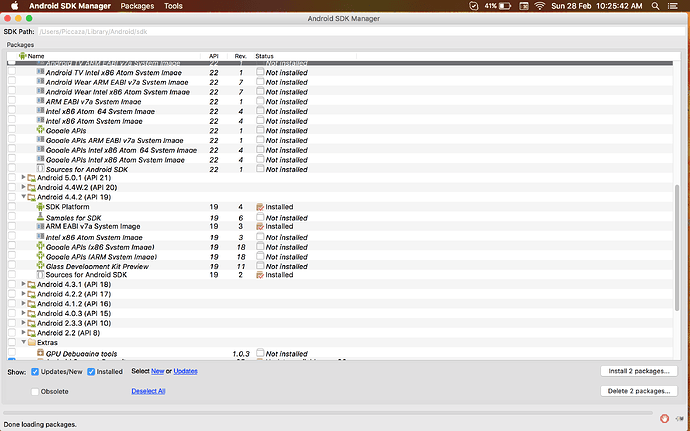Expand the Android 4.1.2 (API 16) node
Image resolution: width=690 pixels, height=431 pixels.
point(23,303)
